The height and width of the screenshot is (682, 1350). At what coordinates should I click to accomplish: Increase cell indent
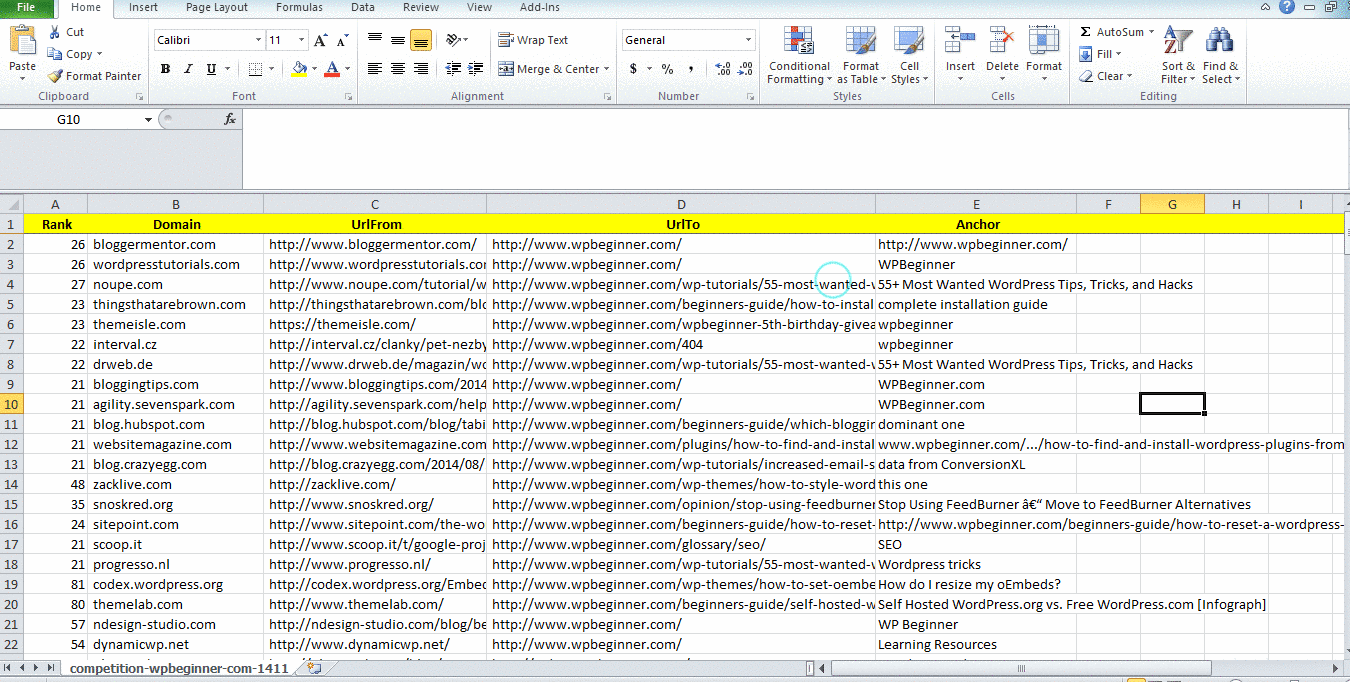pyautogui.click(x=477, y=69)
